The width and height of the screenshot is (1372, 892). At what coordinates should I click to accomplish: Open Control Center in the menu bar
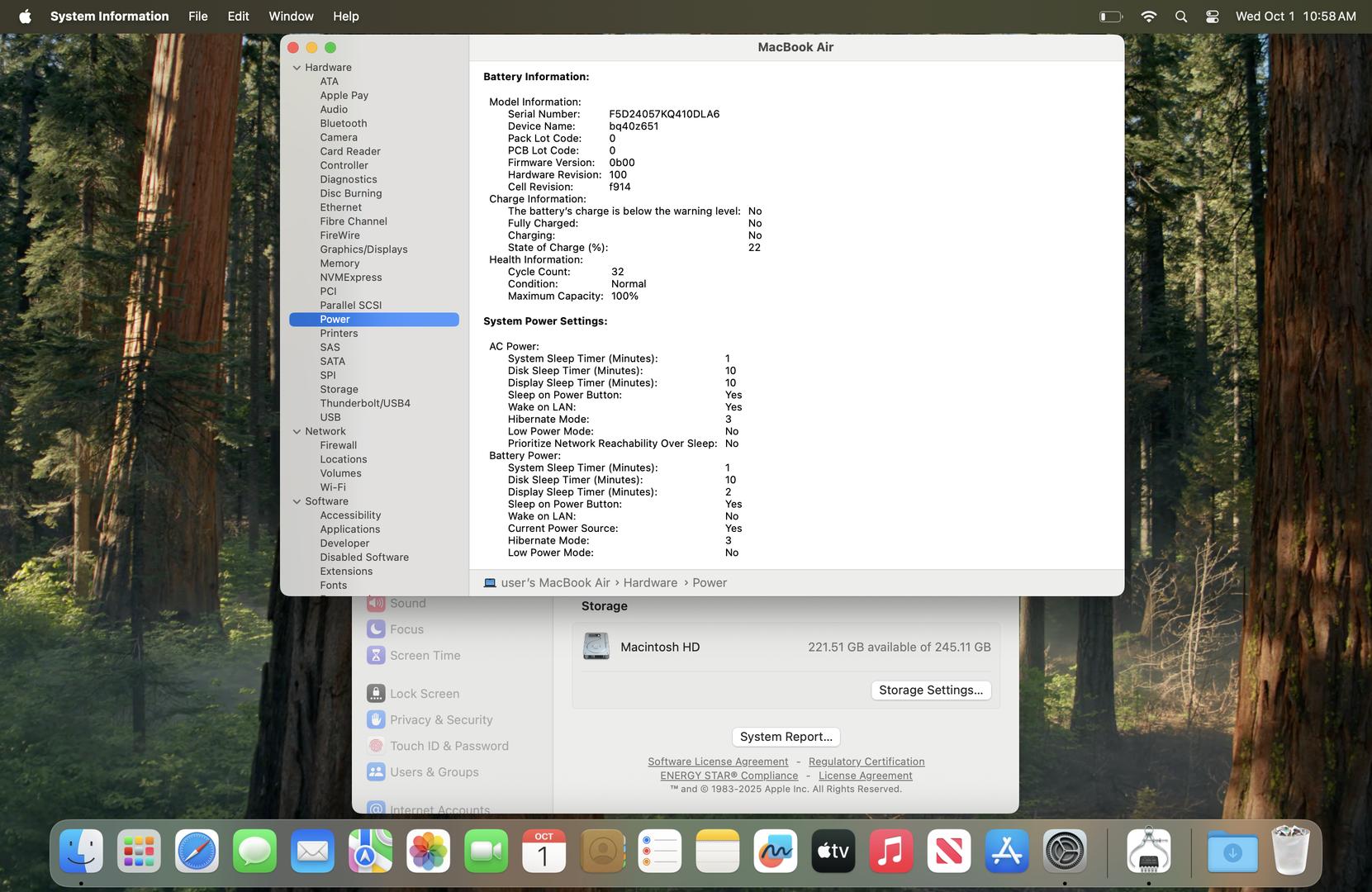pos(1212,17)
